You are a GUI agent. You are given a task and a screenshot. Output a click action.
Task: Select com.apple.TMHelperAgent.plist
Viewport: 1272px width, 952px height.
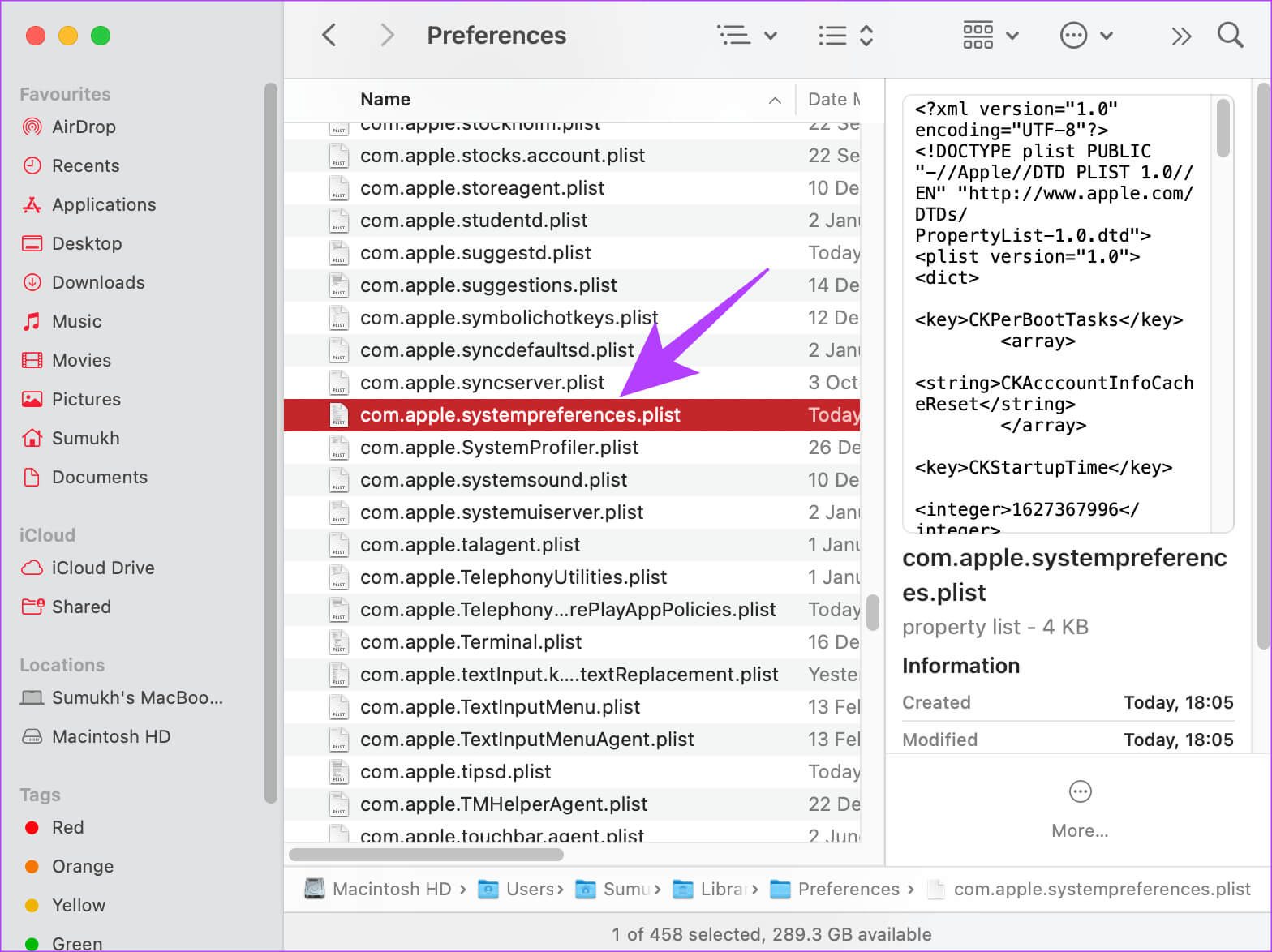click(572, 804)
